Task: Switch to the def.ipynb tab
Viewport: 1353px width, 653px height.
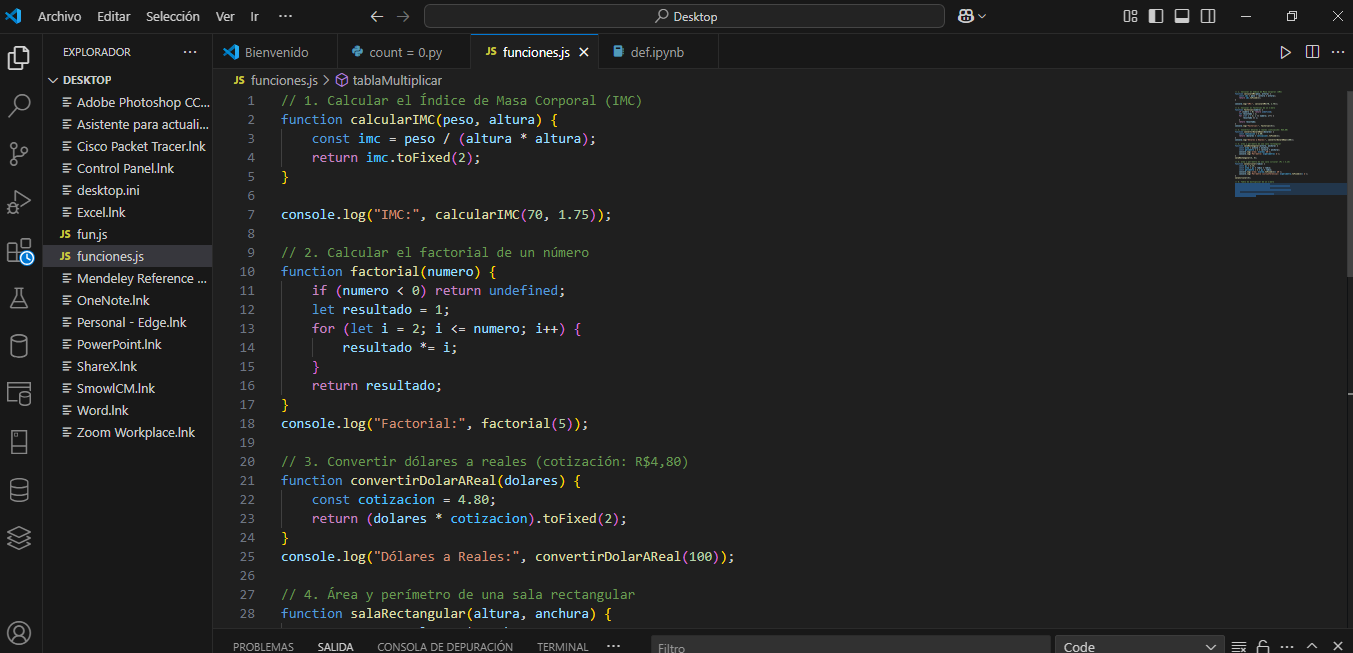Action: click(x=656, y=52)
